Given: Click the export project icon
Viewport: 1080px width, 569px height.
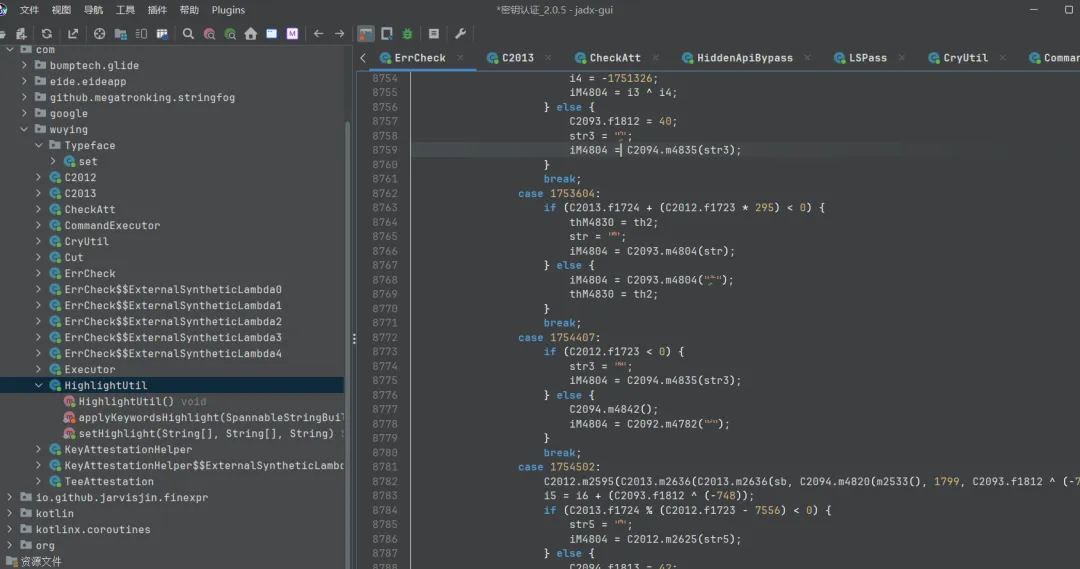Looking at the screenshot, I should point(73,34).
